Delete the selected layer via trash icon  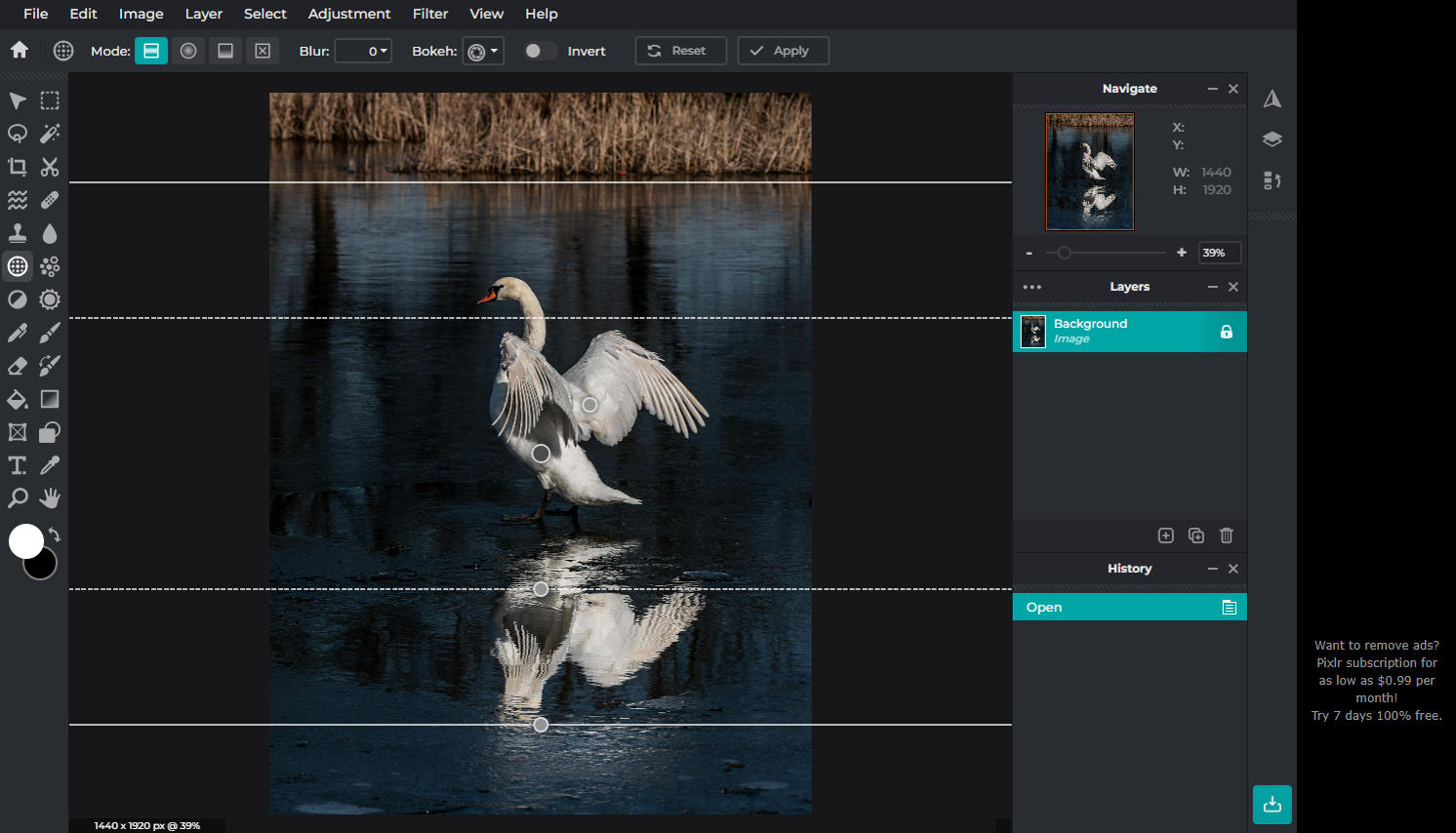[x=1226, y=535]
